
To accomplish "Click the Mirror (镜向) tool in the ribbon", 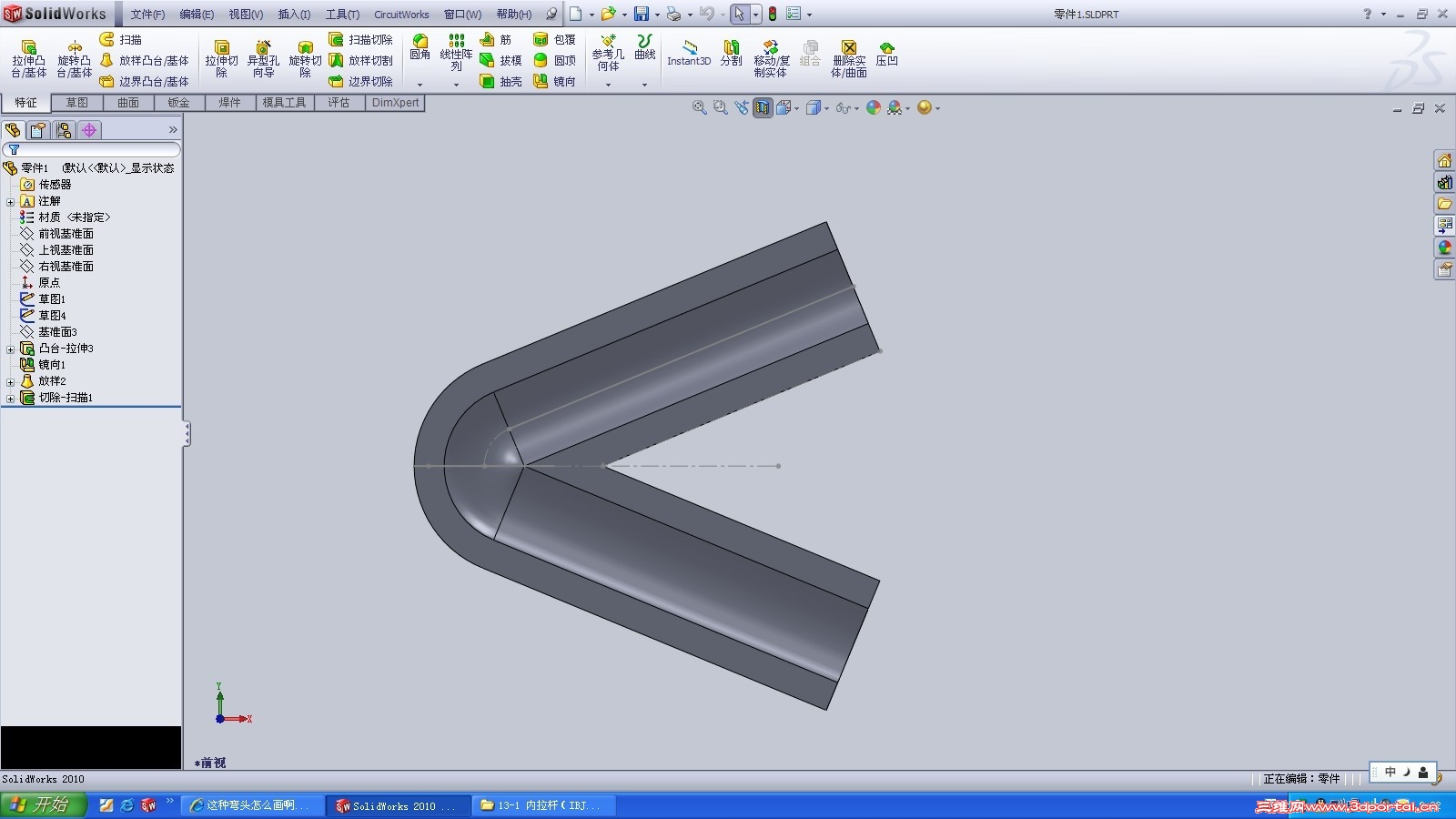I will tap(554, 81).
